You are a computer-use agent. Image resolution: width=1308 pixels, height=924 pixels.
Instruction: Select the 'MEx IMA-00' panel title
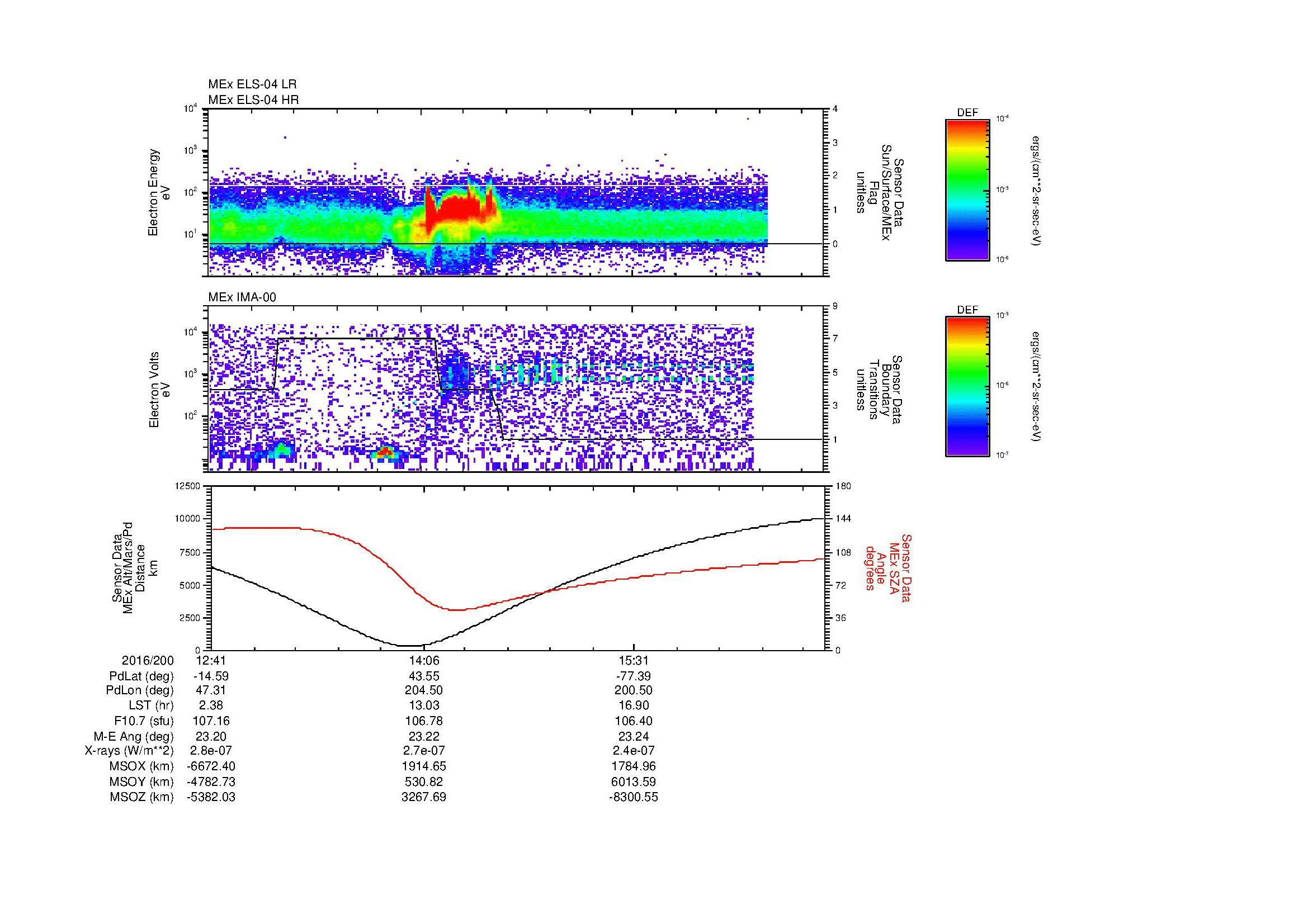[x=242, y=297]
